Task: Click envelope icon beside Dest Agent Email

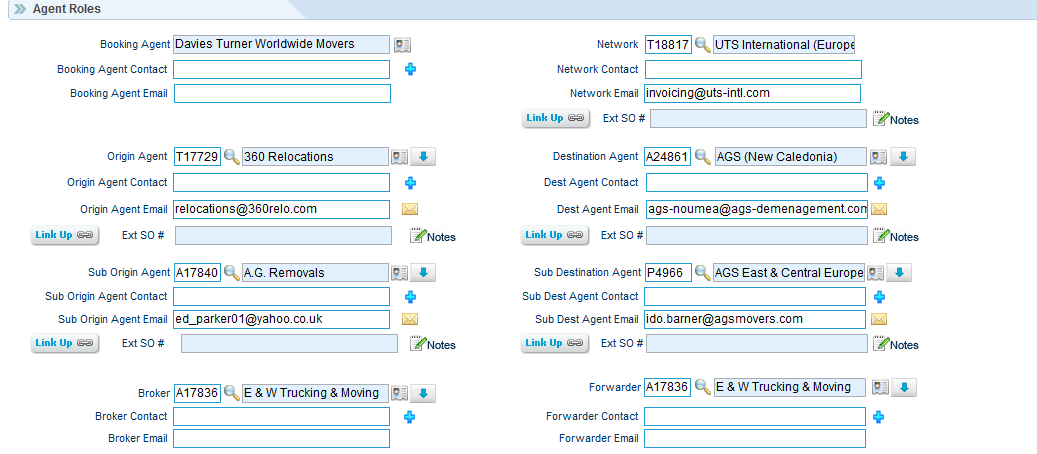Action: click(x=879, y=209)
